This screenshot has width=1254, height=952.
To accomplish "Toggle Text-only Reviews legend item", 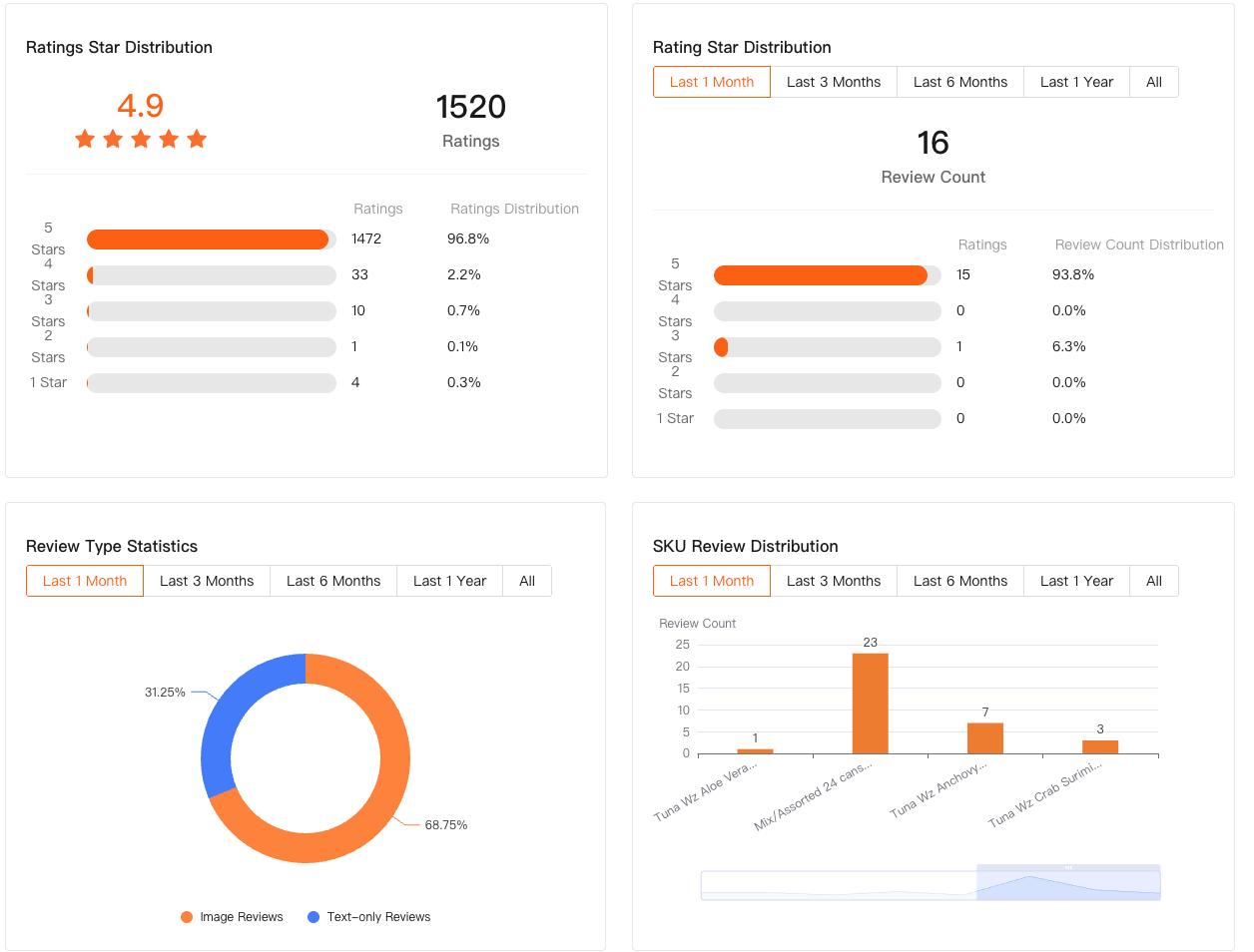I will [369, 917].
